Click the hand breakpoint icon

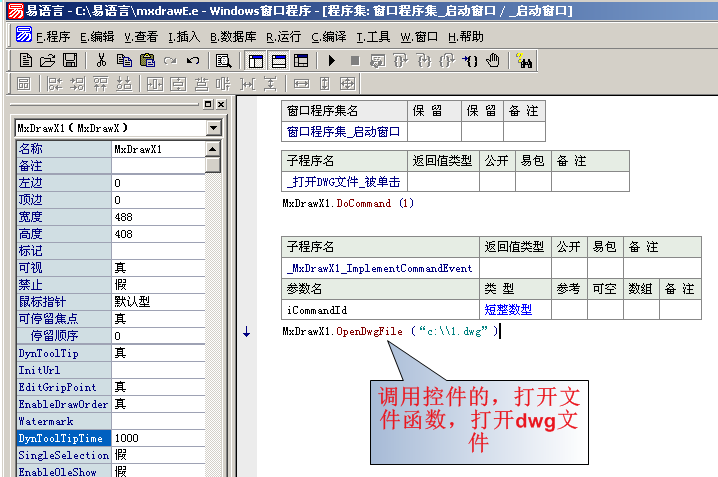(493, 60)
